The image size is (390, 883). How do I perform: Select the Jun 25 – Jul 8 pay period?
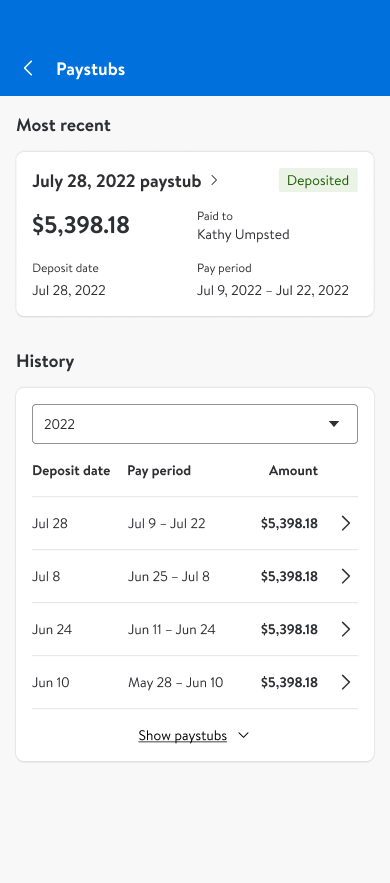(x=169, y=576)
